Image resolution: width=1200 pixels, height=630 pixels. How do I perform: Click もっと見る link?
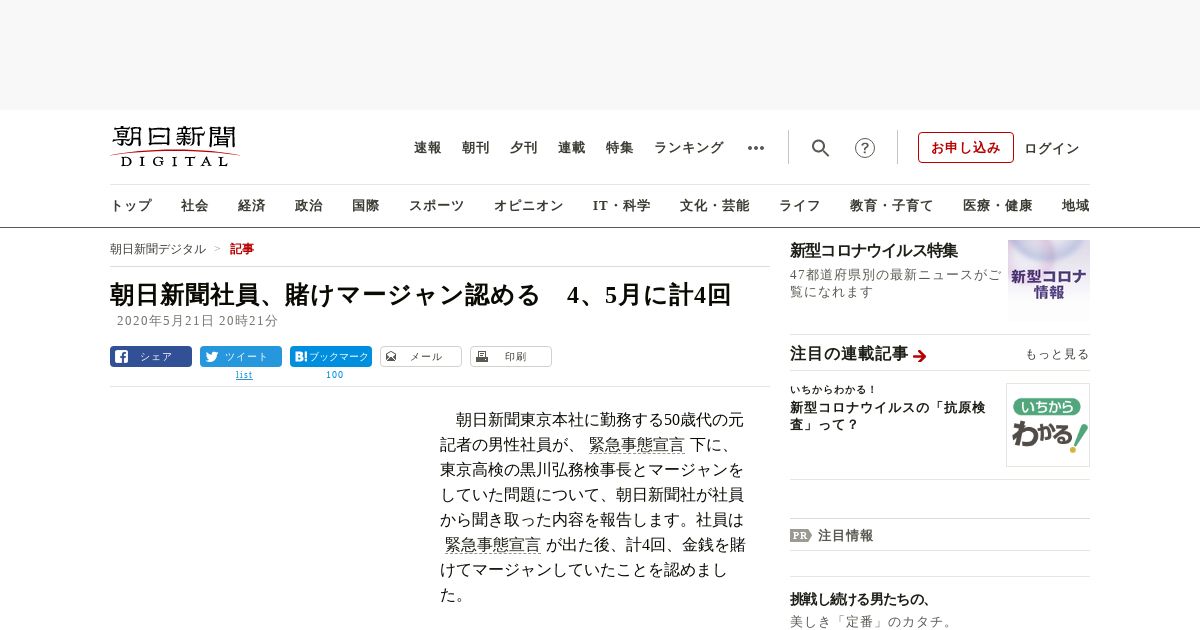pos(1057,354)
